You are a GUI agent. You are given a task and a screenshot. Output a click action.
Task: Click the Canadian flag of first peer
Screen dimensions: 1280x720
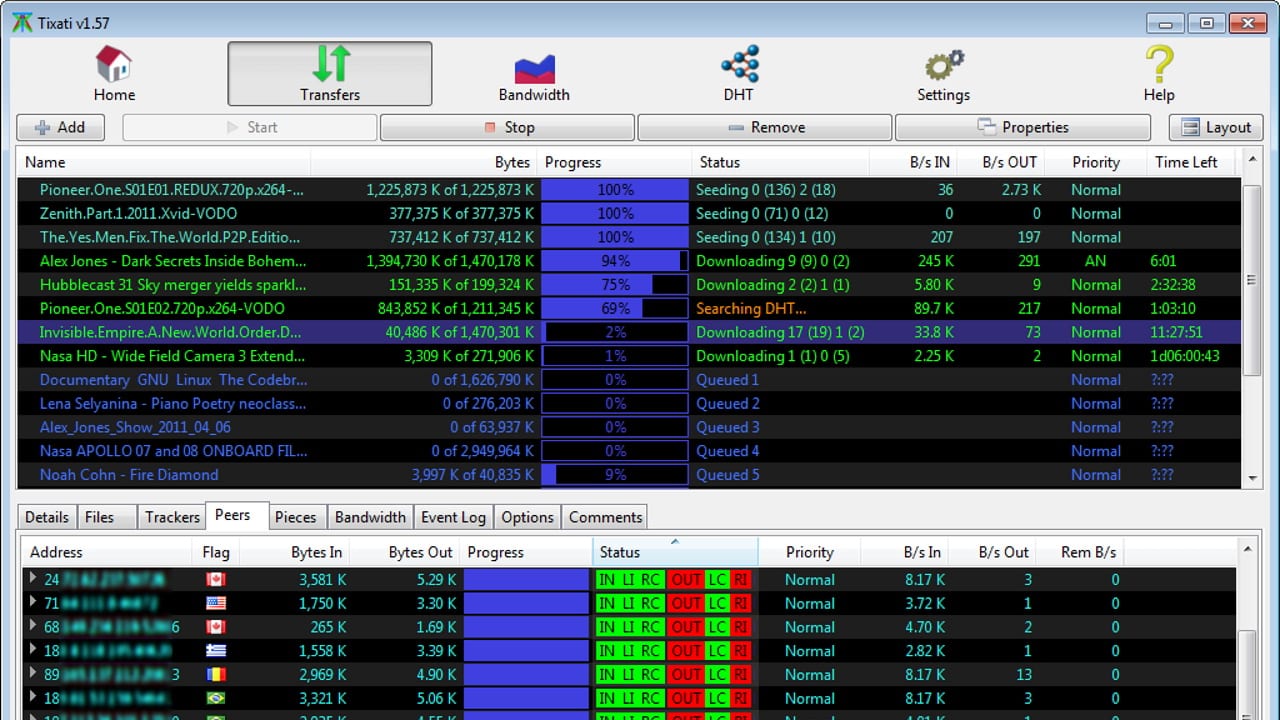(215, 580)
